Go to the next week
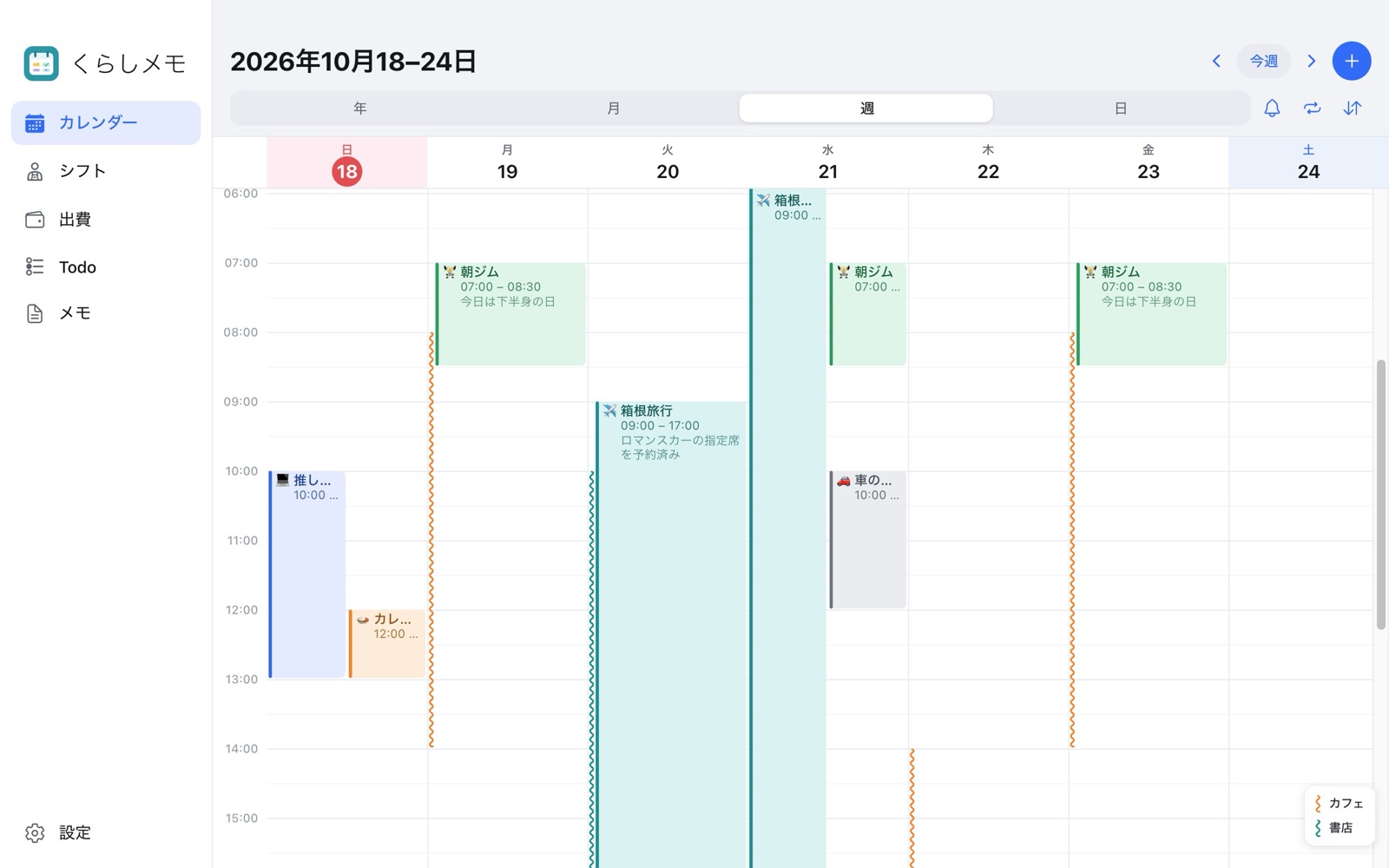This screenshot has width=1389, height=868. click(1312, 61)
